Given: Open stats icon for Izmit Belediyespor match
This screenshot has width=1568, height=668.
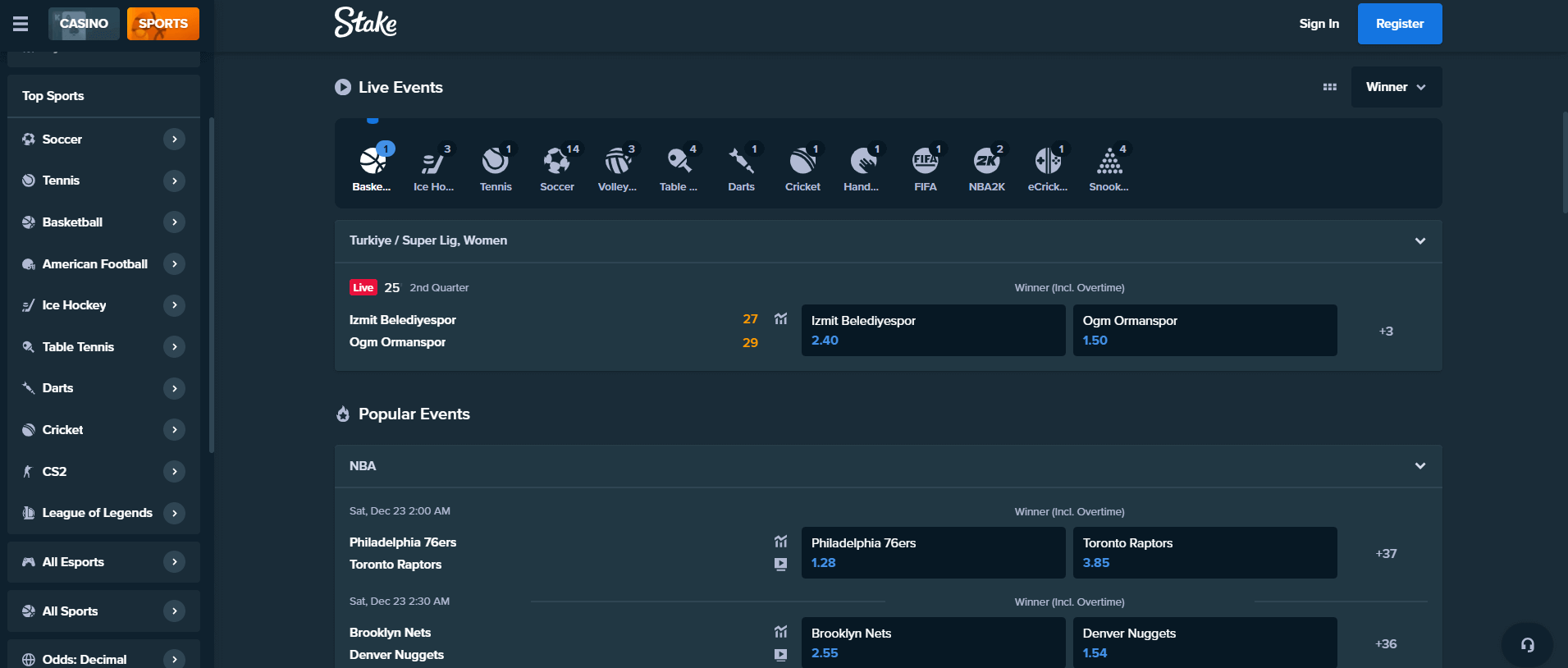Looking at the screenshot, I should pyautogui.click(x=780, y=319).
